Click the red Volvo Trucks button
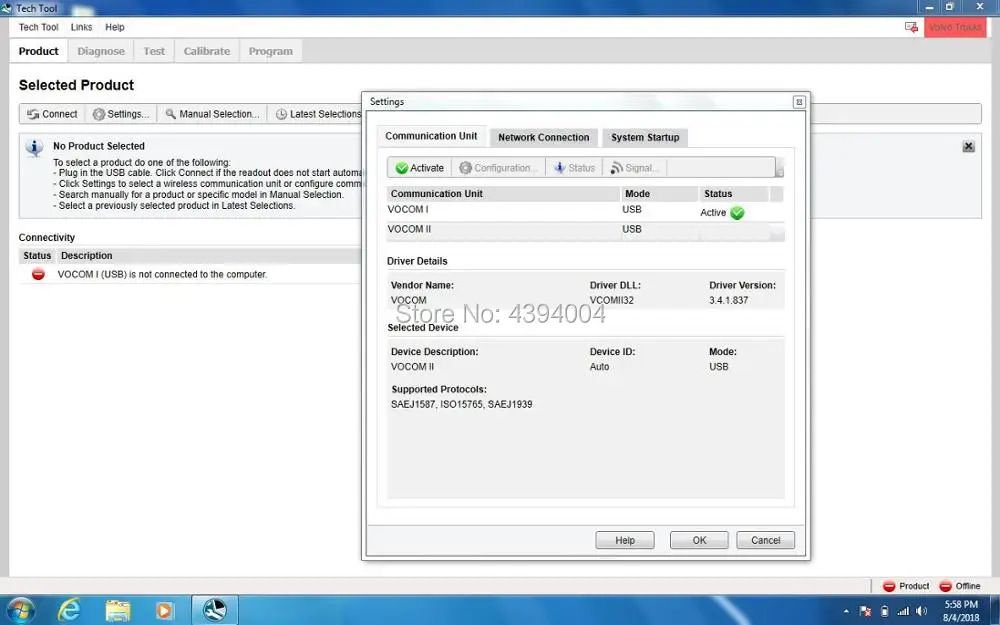The width and height of the screenshot is (1000, 625). 955,27
